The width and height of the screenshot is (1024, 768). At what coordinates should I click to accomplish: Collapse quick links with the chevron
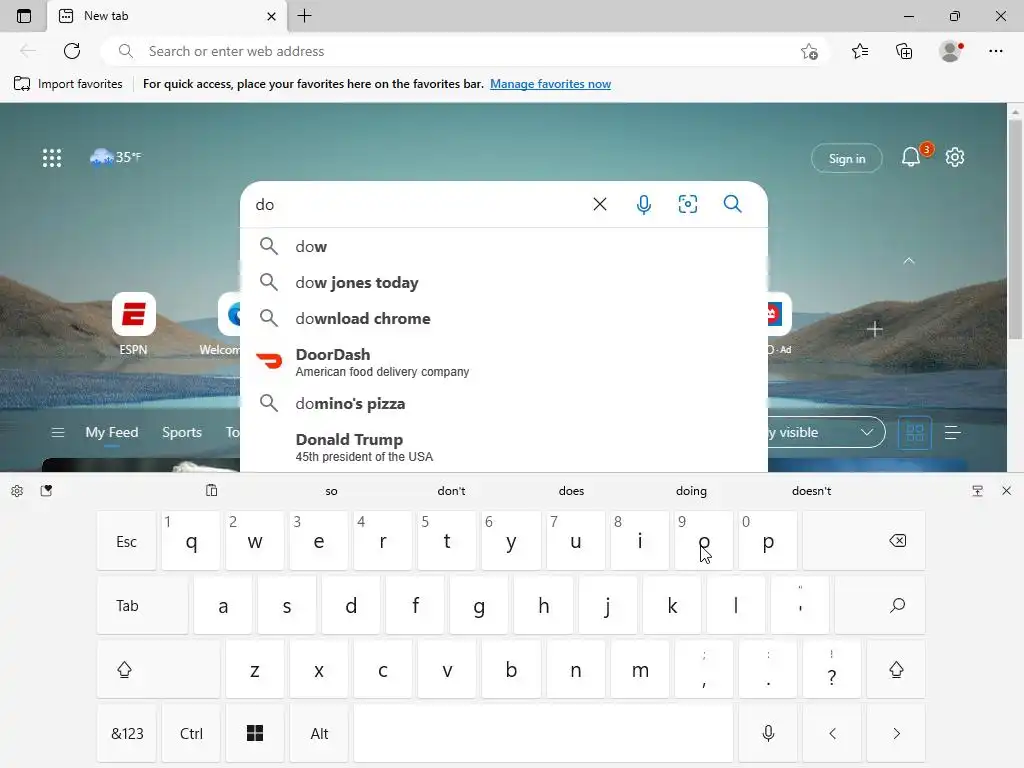(908, 261)
